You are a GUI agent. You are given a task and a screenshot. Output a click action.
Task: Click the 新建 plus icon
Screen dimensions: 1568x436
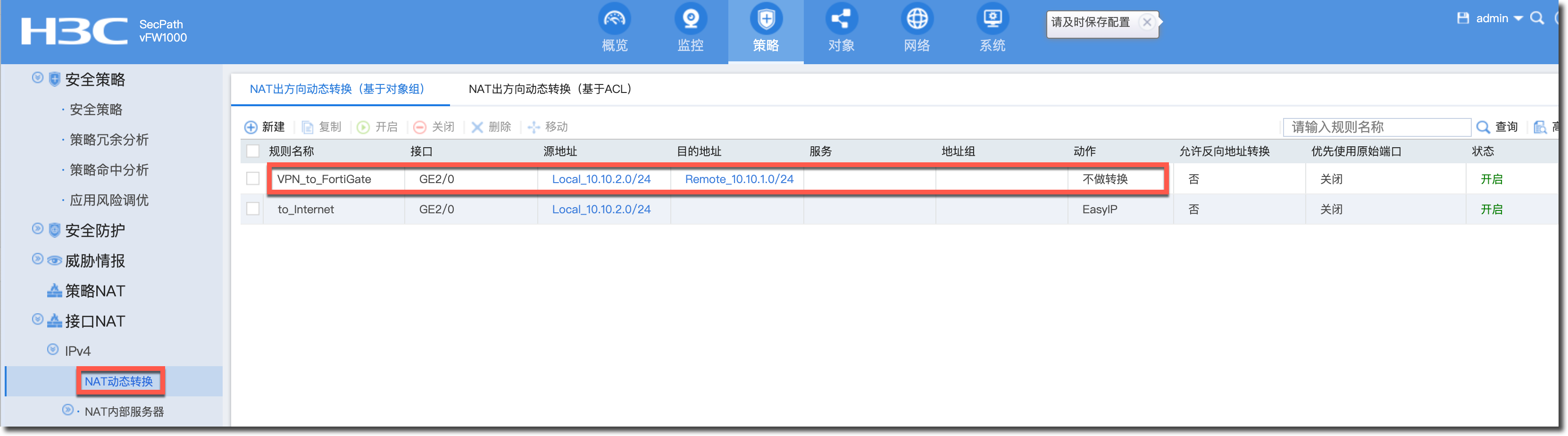(251, 127)
